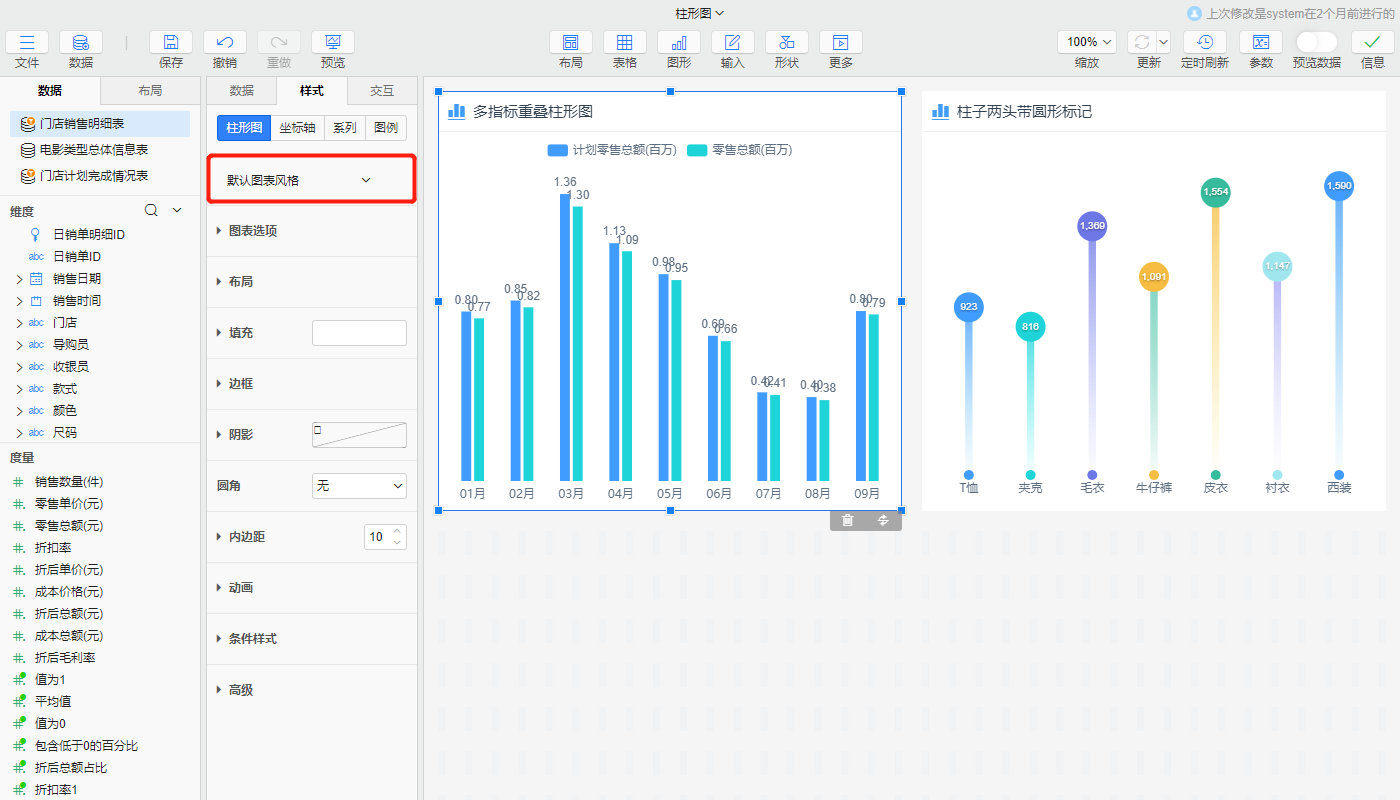Image resolution: width=1400 pixels, height=800 pixels.
Task: Open the 默认图表风格 style dropdown
Action: click(311, 180)
